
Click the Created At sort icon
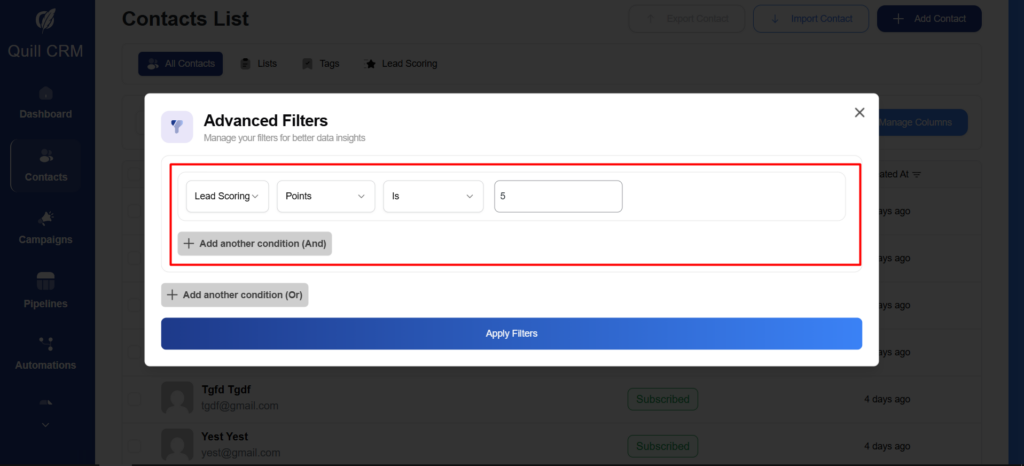917,174
